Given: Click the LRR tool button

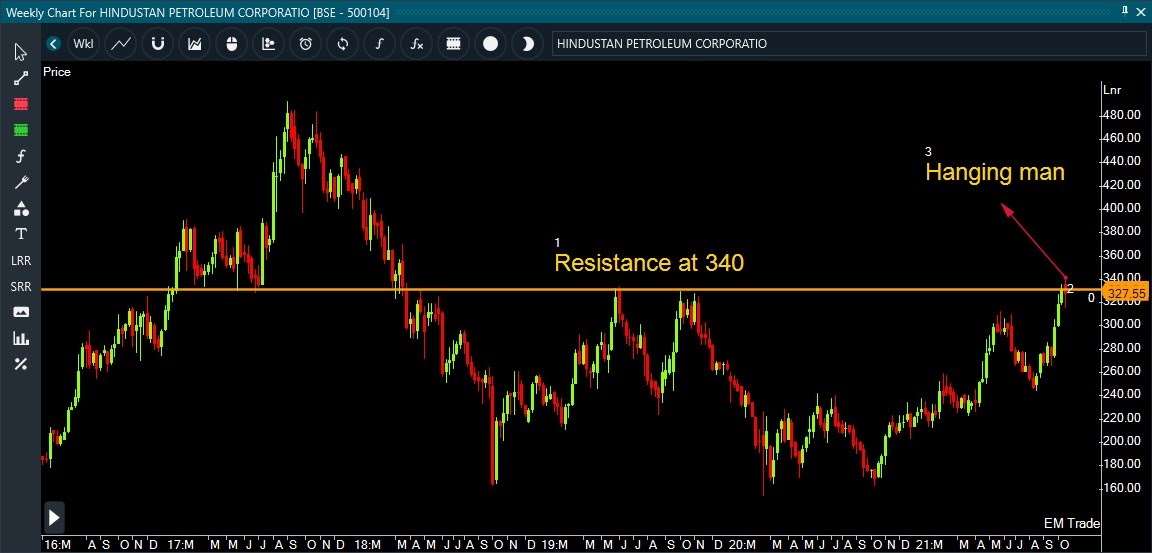Looking at the screenshot, I should click(x=21, y=261).
